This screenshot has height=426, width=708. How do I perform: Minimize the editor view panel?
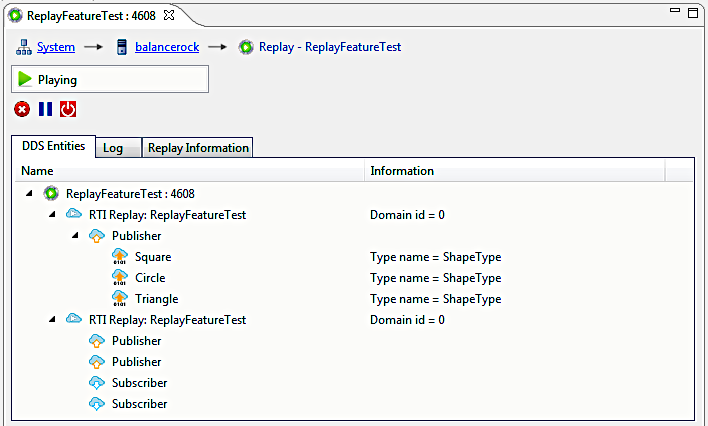point(675,10)
